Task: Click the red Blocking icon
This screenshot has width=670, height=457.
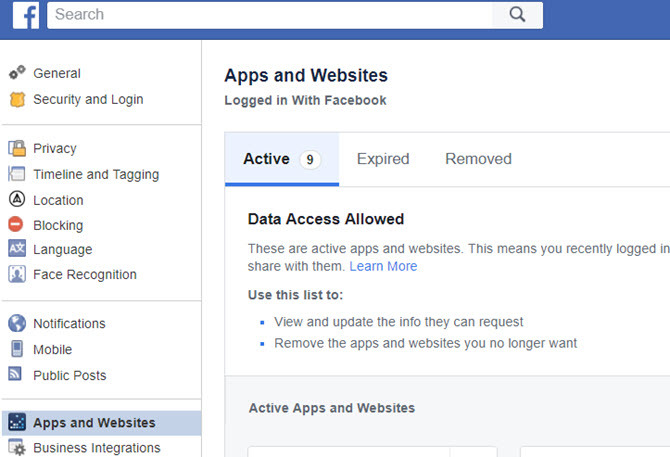Action: pos(16,224)
